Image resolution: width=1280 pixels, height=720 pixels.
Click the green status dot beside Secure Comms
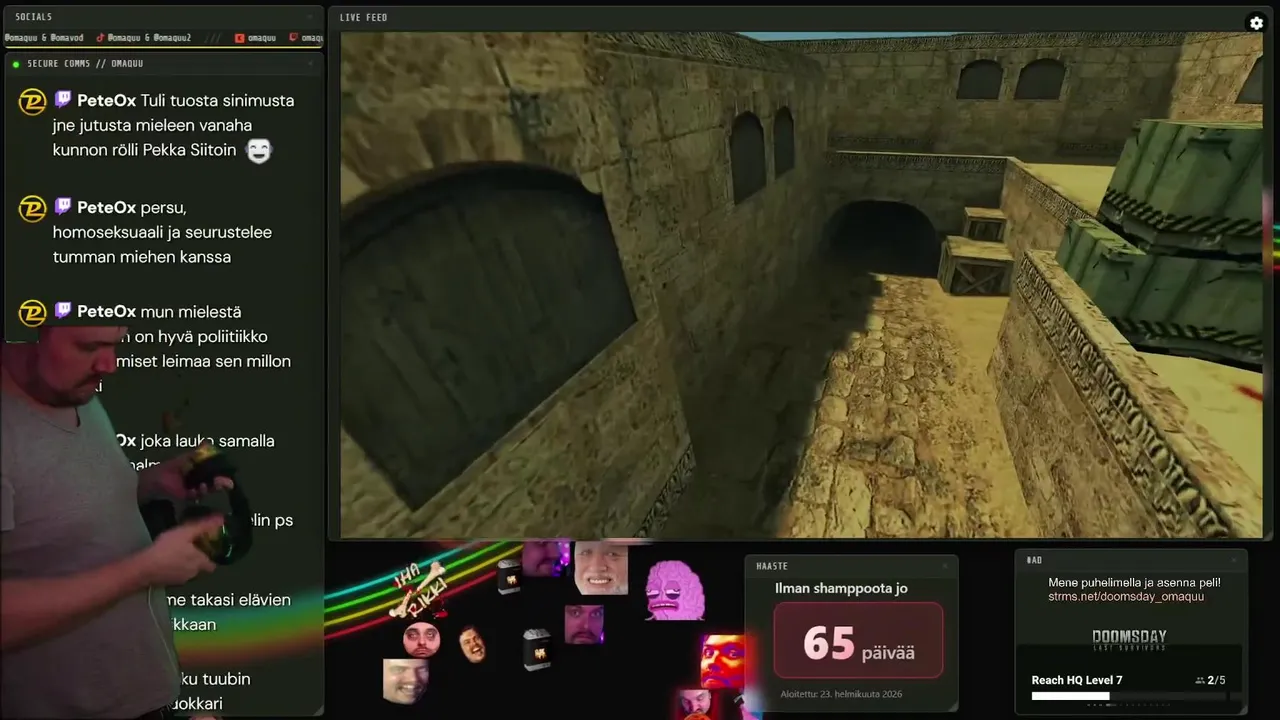tap(16, 64)
